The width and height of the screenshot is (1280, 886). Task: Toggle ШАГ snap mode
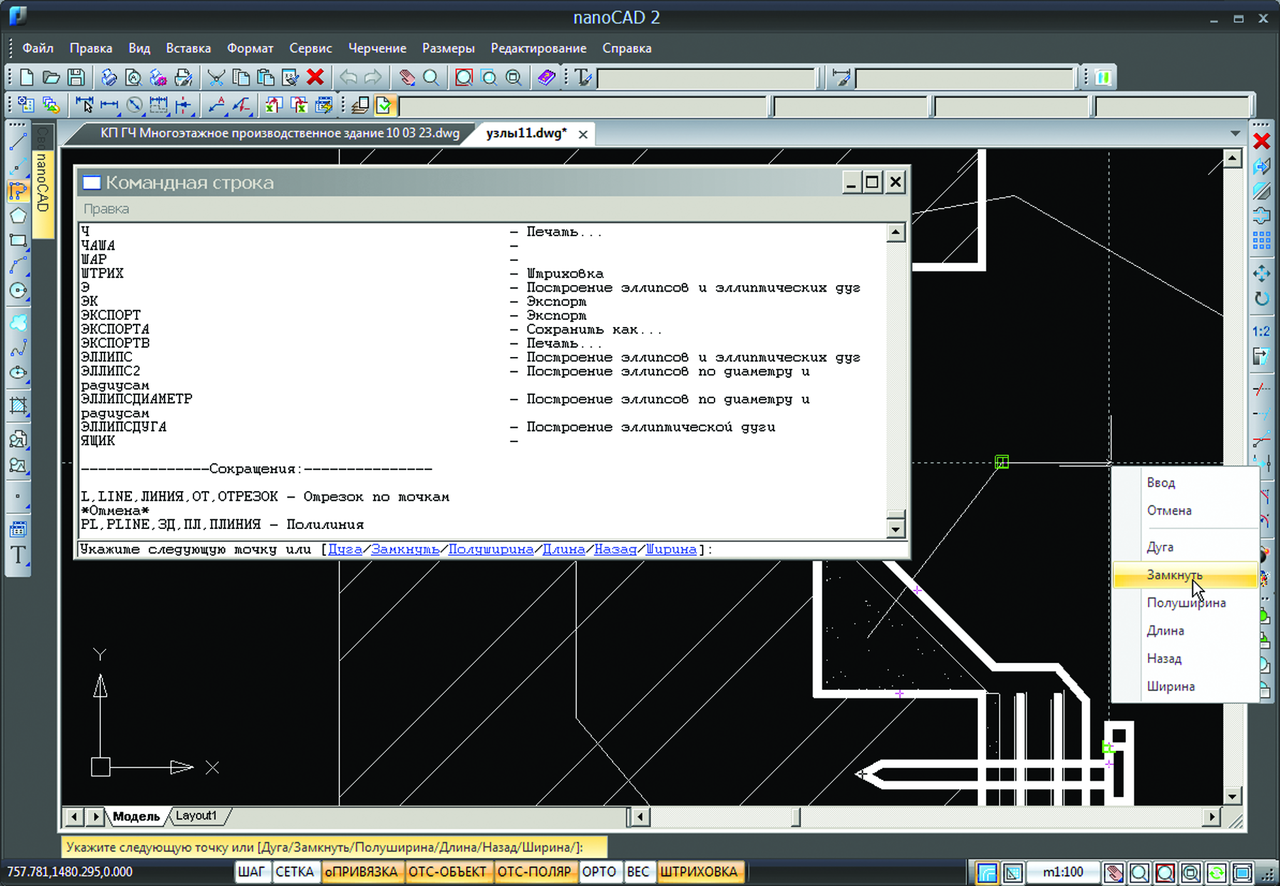[253, 872]
